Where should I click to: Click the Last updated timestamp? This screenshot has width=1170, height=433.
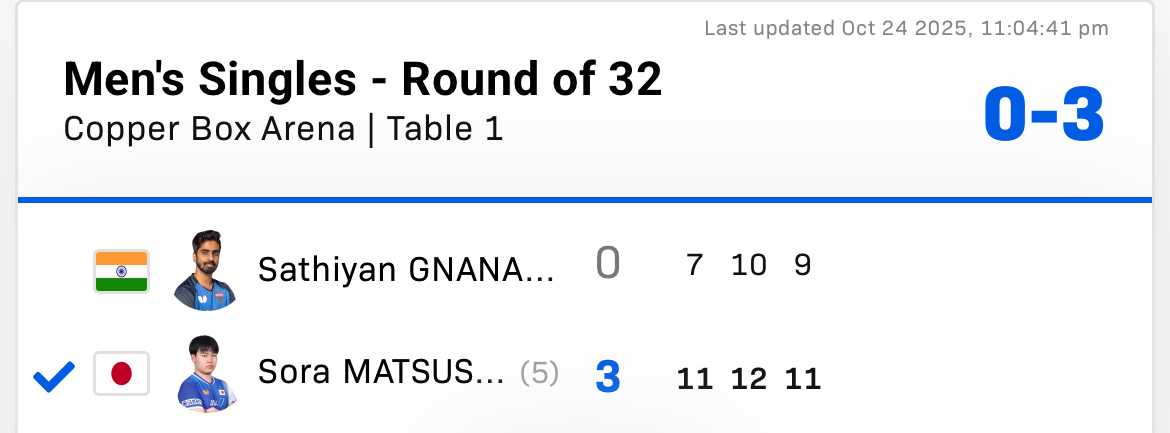[x=906, y=28]
